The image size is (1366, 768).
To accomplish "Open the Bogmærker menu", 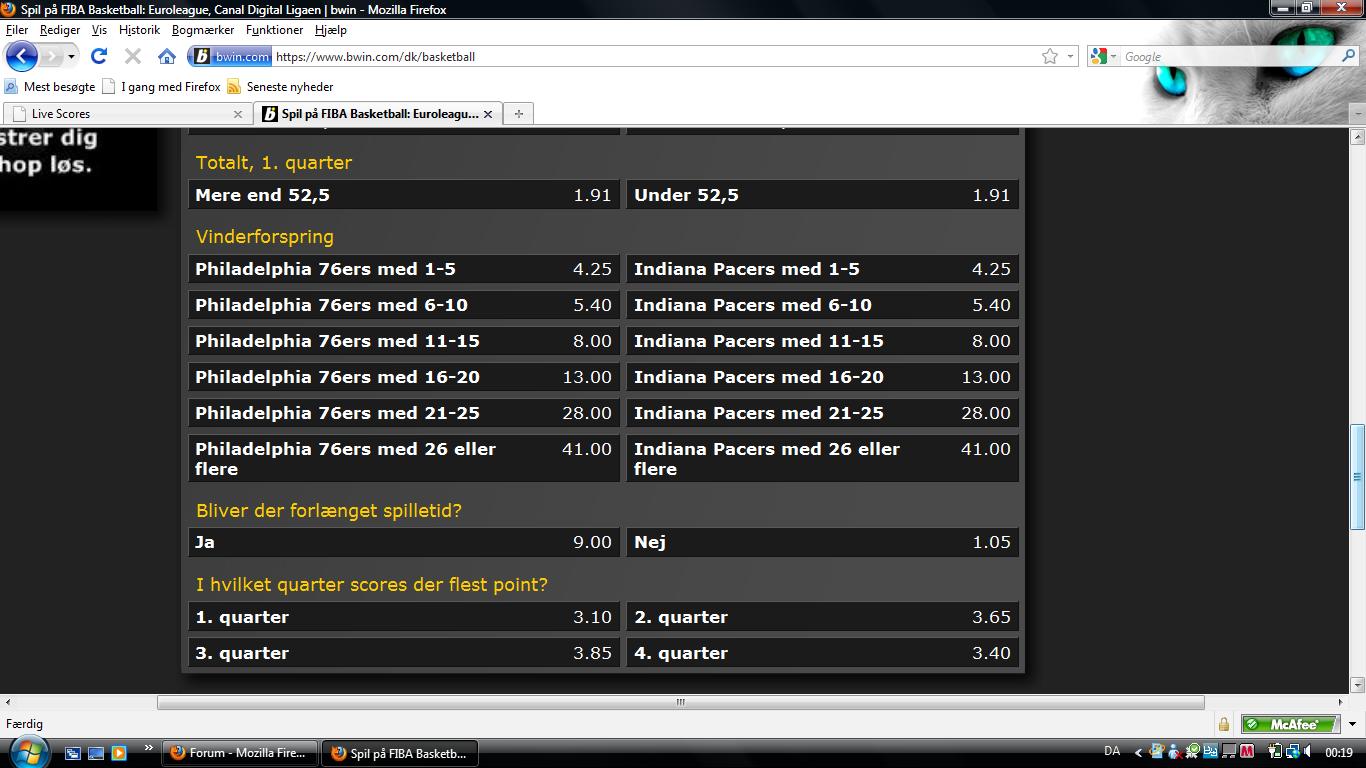I will coord(203,30).
